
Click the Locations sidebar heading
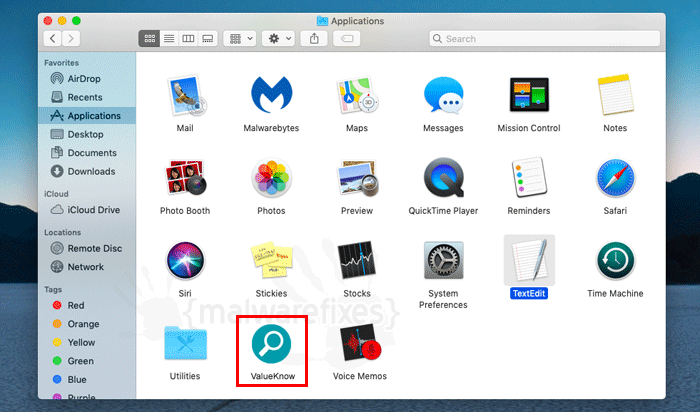[x=62, y=233]
